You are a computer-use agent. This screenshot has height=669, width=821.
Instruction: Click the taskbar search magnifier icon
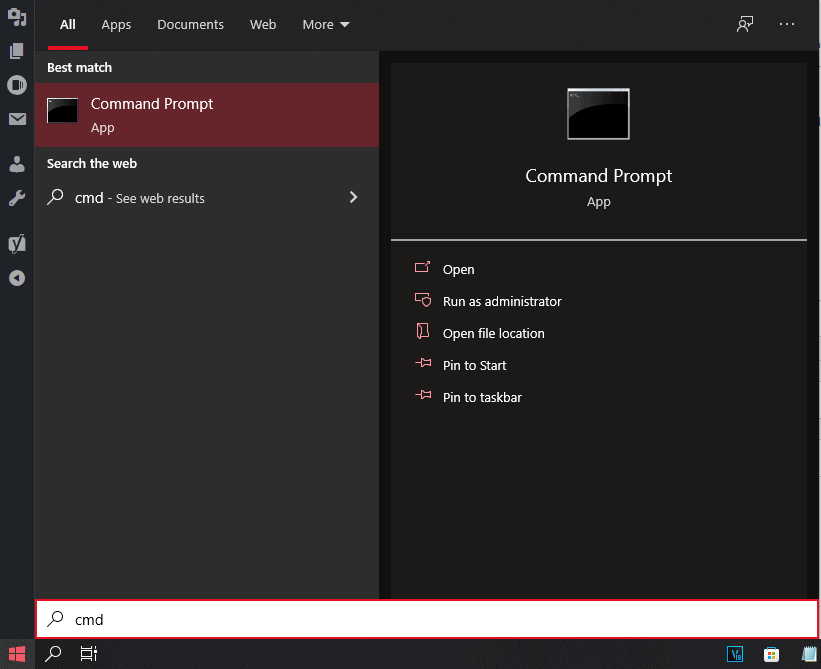click(53, 654)
